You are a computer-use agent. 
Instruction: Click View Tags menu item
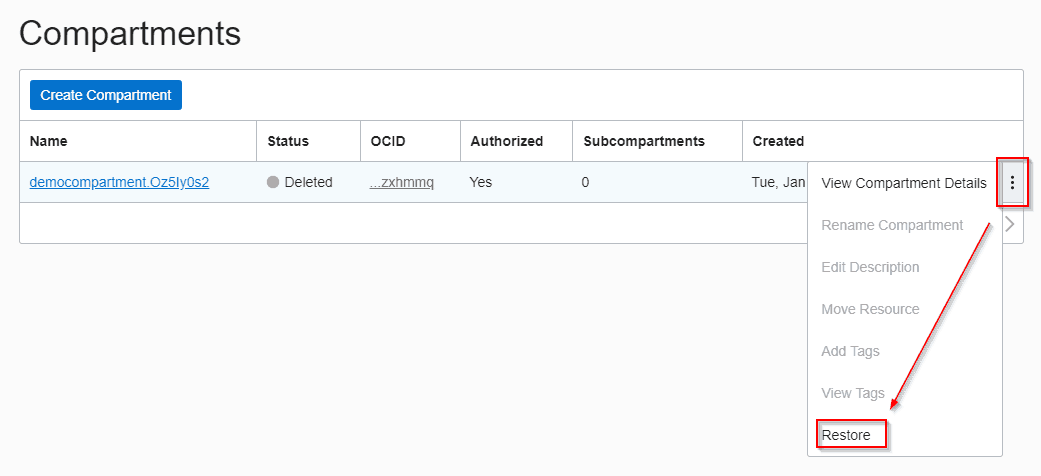pyautogui.click(x=852, y=393)
